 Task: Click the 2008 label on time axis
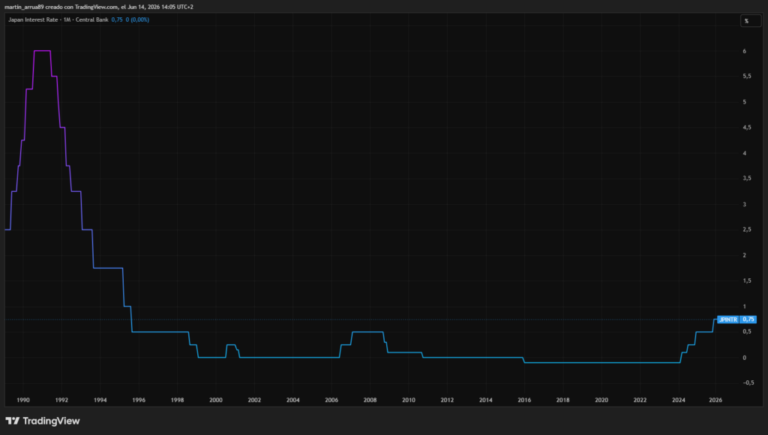[x=370, y=400]
